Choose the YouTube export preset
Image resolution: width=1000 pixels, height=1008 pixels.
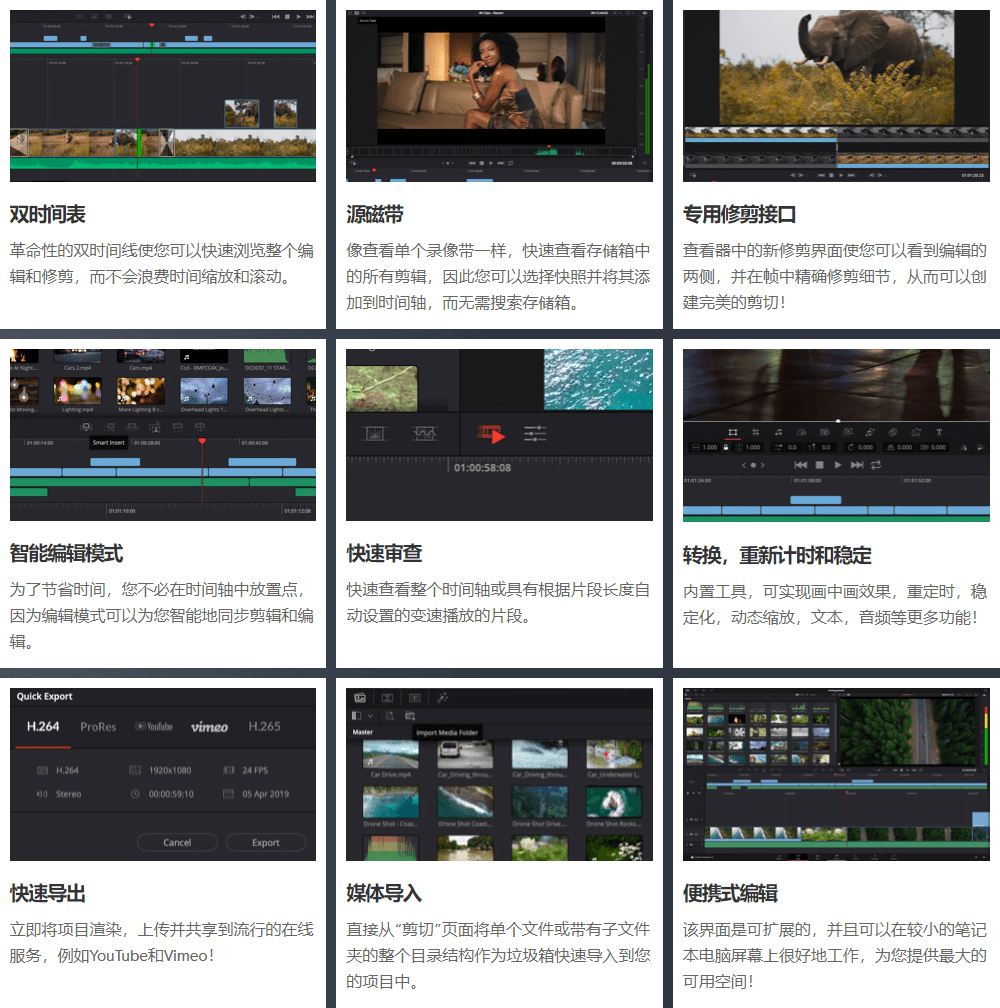[153, 727]
